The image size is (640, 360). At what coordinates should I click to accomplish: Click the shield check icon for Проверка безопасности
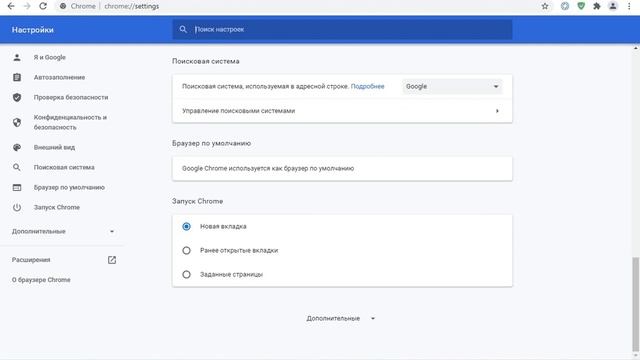(x=17, y=97)
